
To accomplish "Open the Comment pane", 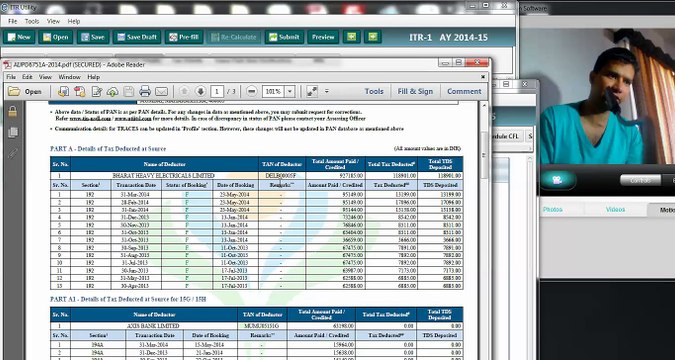I will pyautogui.click(x=464, y=91).
